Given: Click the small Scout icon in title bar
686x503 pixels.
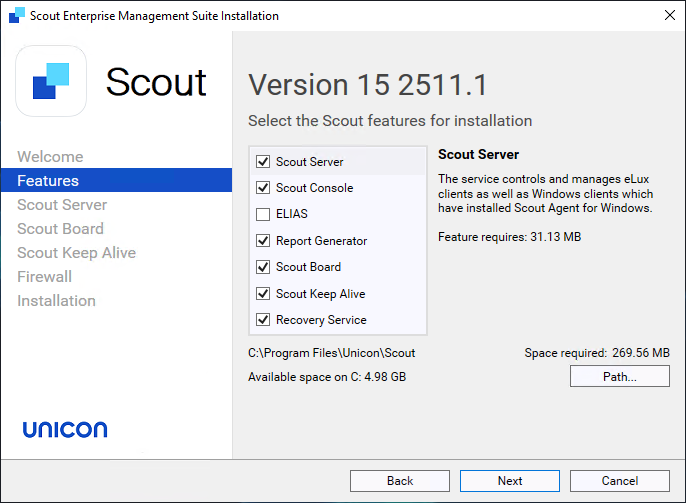Looking at the screenshot, I should (17, 15).
